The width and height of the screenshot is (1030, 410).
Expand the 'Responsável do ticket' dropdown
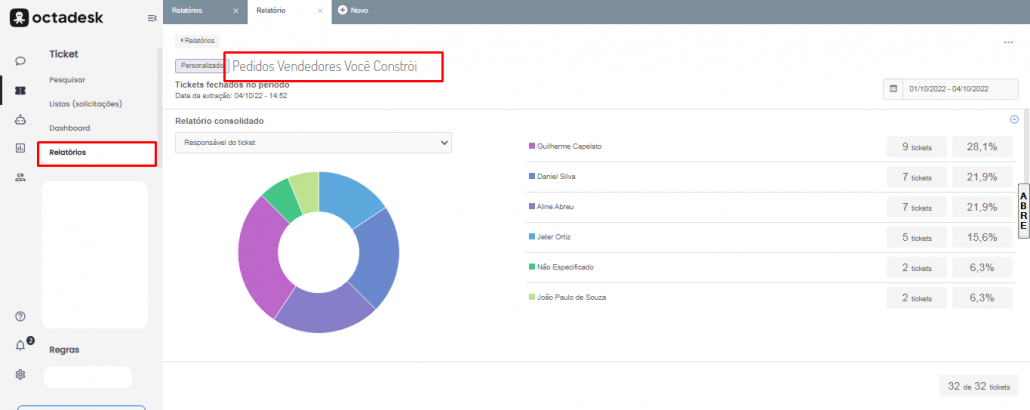click(313, 143)
